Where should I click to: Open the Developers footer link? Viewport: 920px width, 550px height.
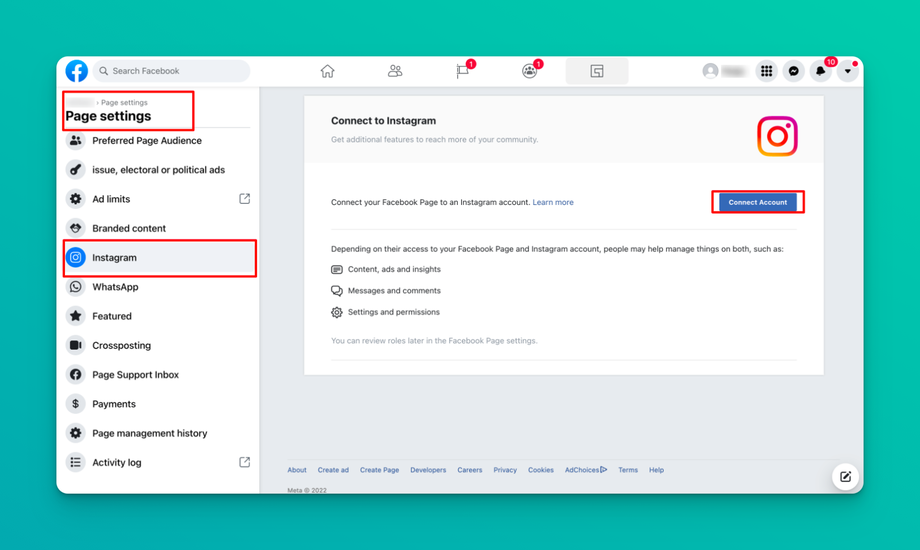coord(428,470)
